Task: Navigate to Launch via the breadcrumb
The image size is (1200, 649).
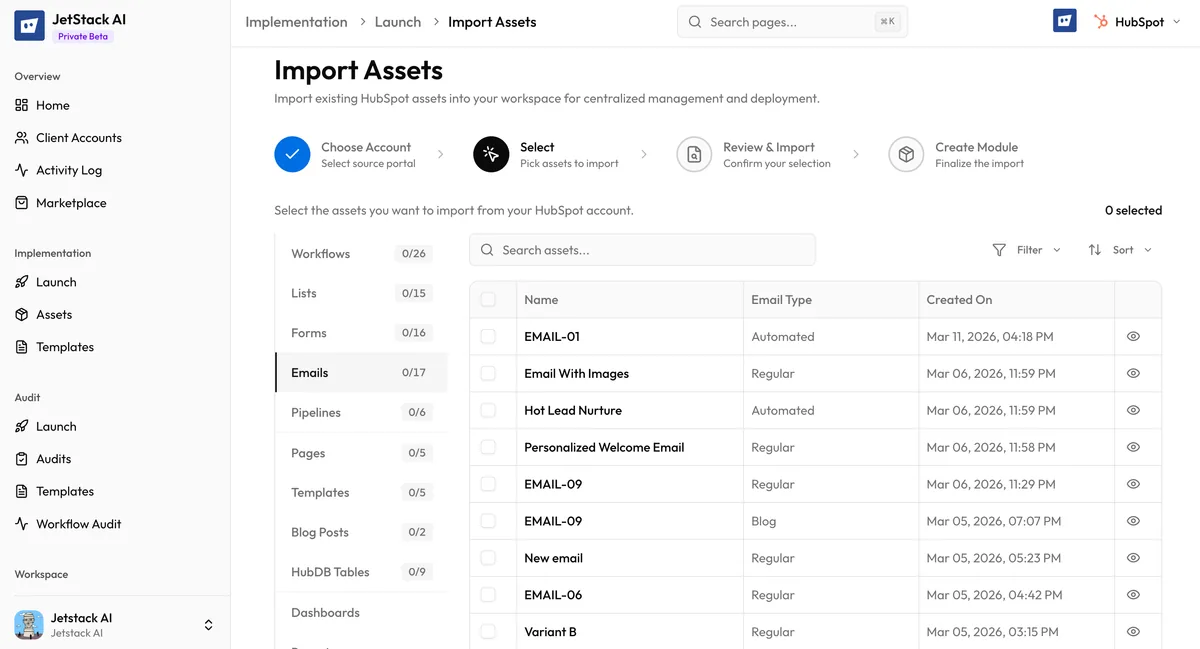Action: click(398, 21)
